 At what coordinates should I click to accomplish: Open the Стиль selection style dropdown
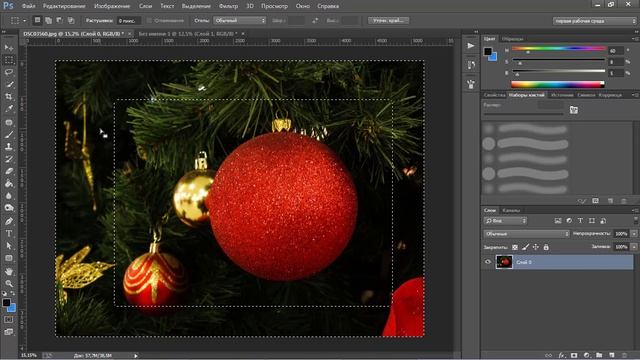tap(239, 20)
